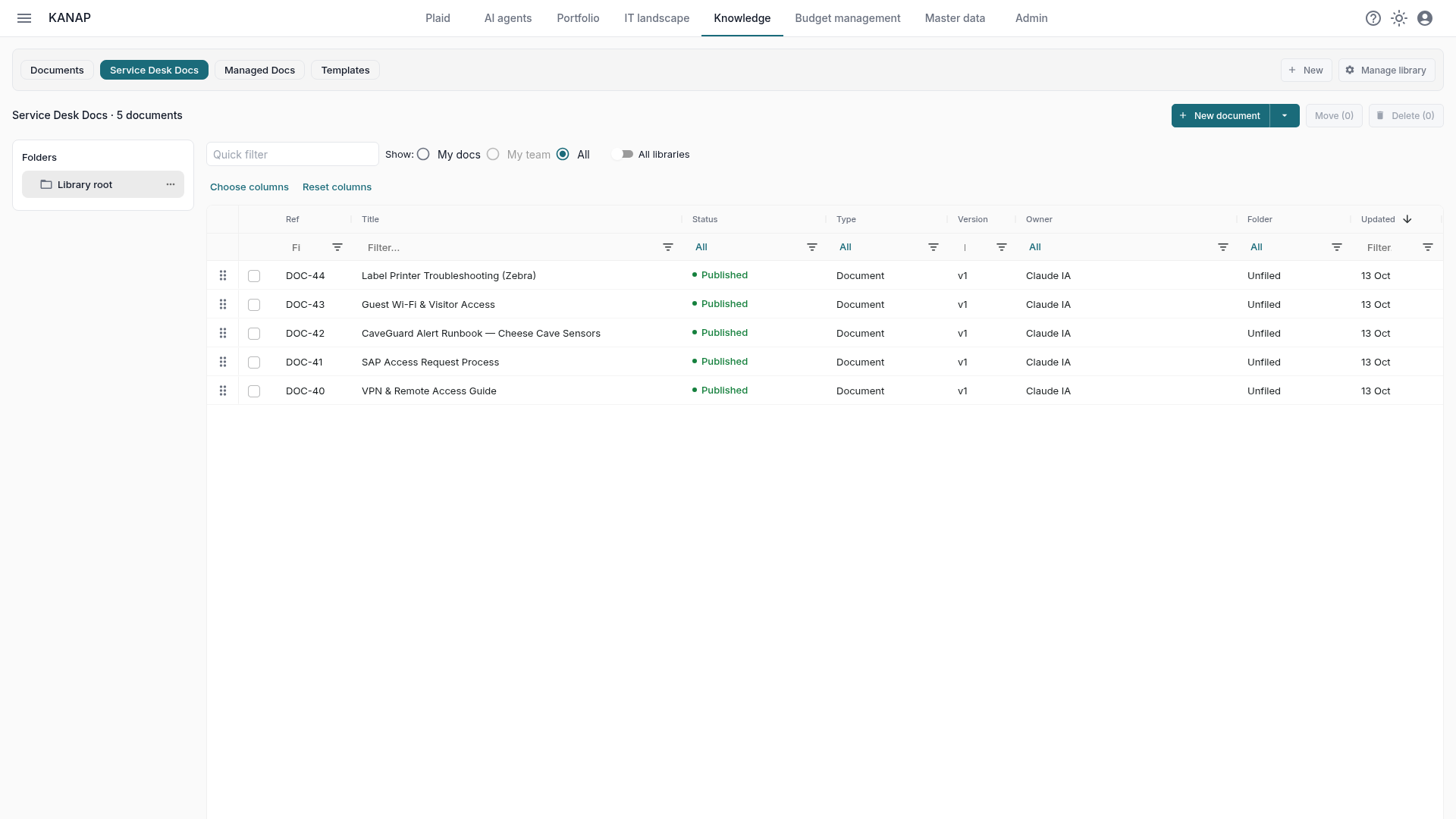Open Library root folder options ellipsis
This screenshot has height=819, width=1456.
pos(171,184)
